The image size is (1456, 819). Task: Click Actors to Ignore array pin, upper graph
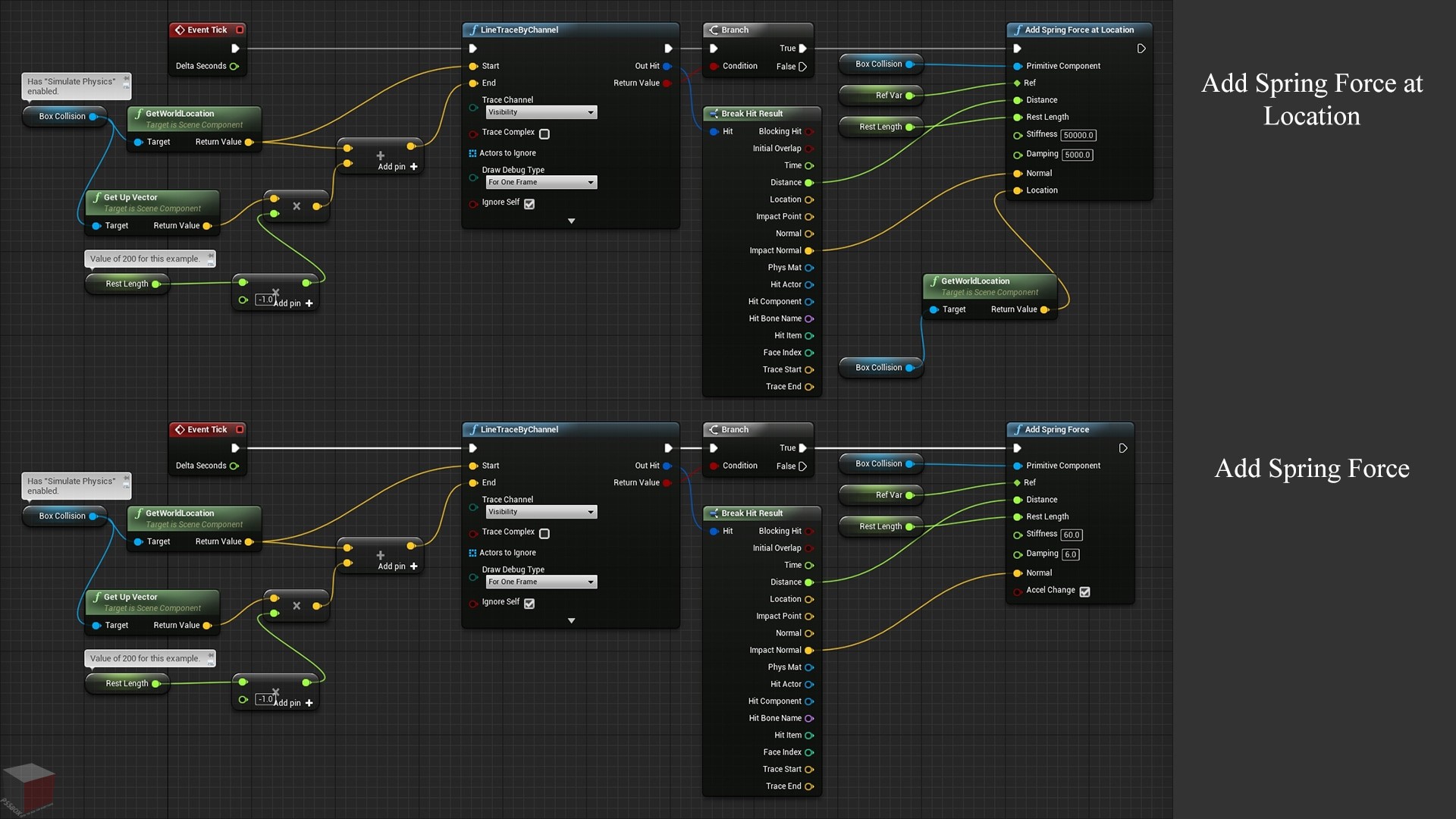(472, 153)
